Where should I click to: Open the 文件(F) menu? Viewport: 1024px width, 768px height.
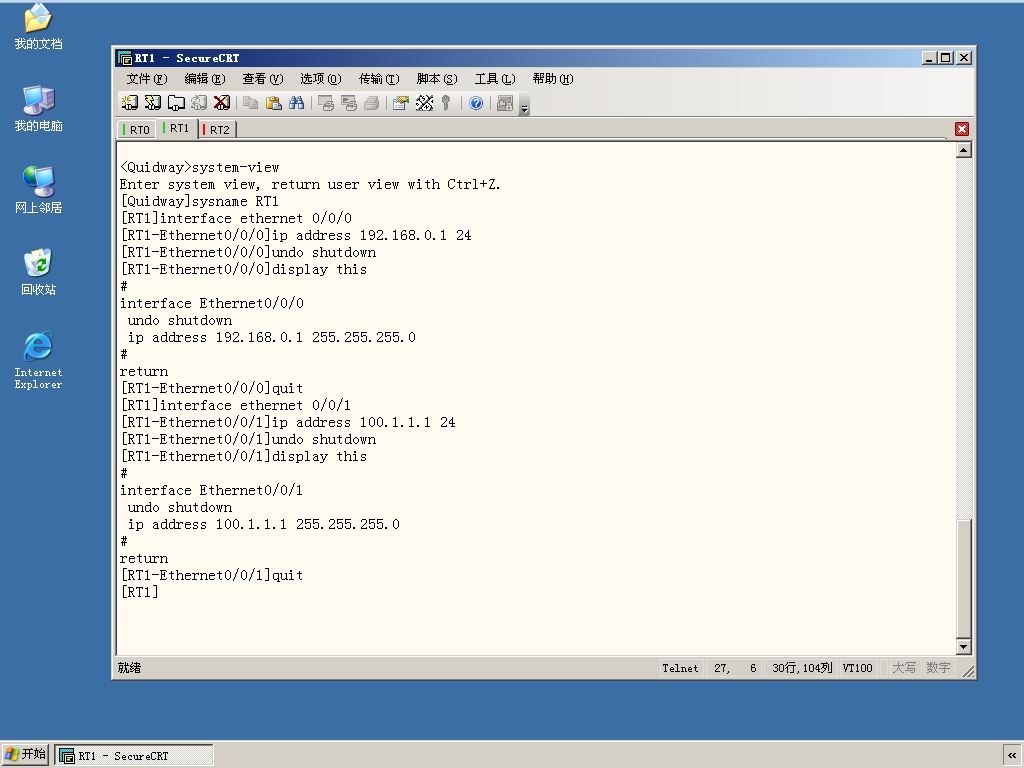click(x=146, y=79)
